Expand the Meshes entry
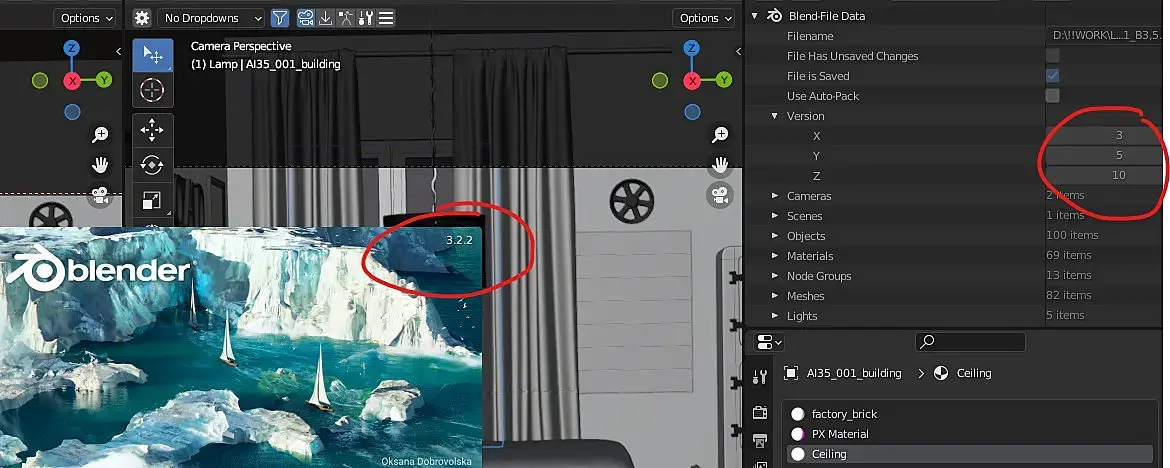 pyautogui.click(x=775, y=296)
